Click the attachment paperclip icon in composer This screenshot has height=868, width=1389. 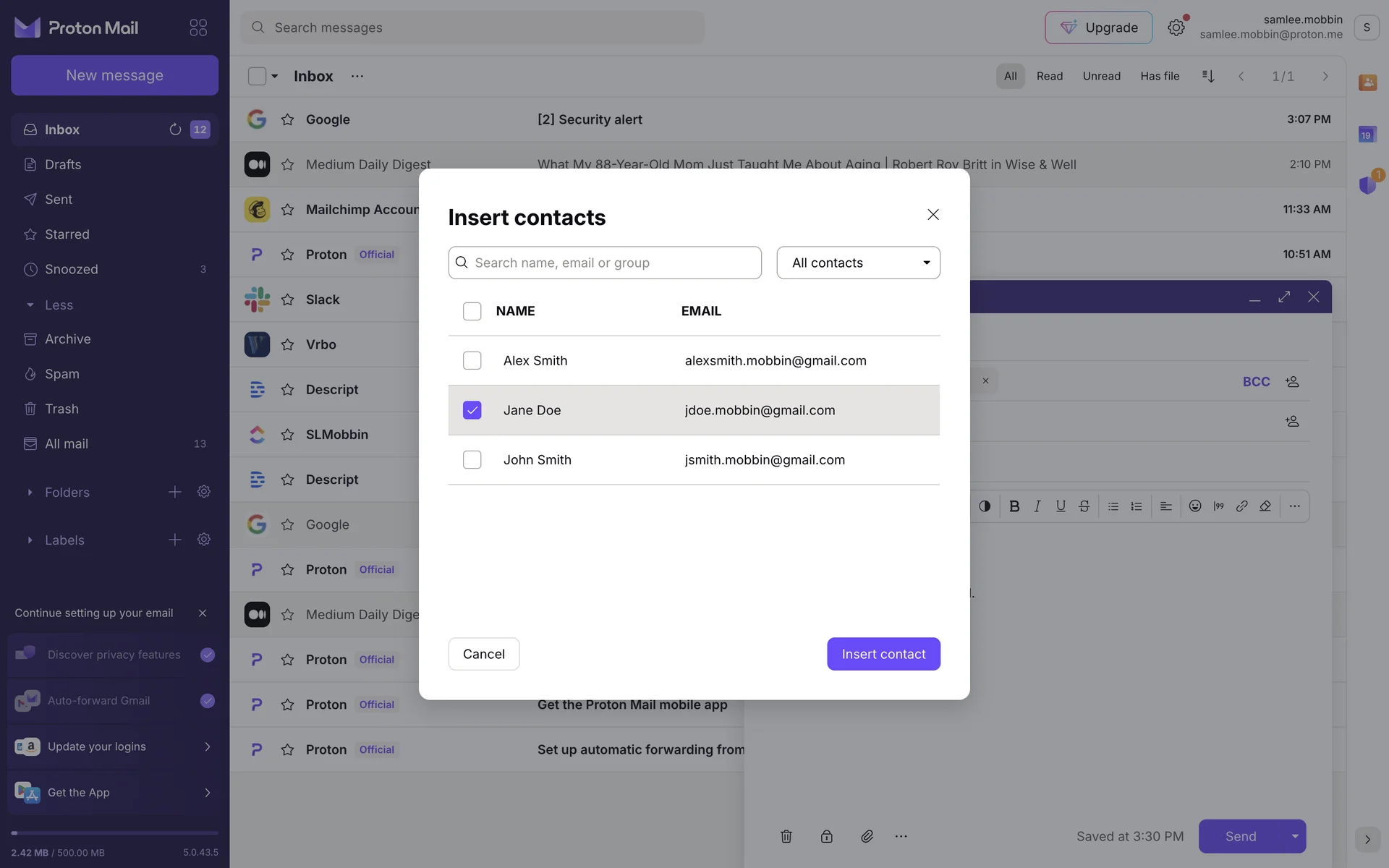(x=867, y=836)
